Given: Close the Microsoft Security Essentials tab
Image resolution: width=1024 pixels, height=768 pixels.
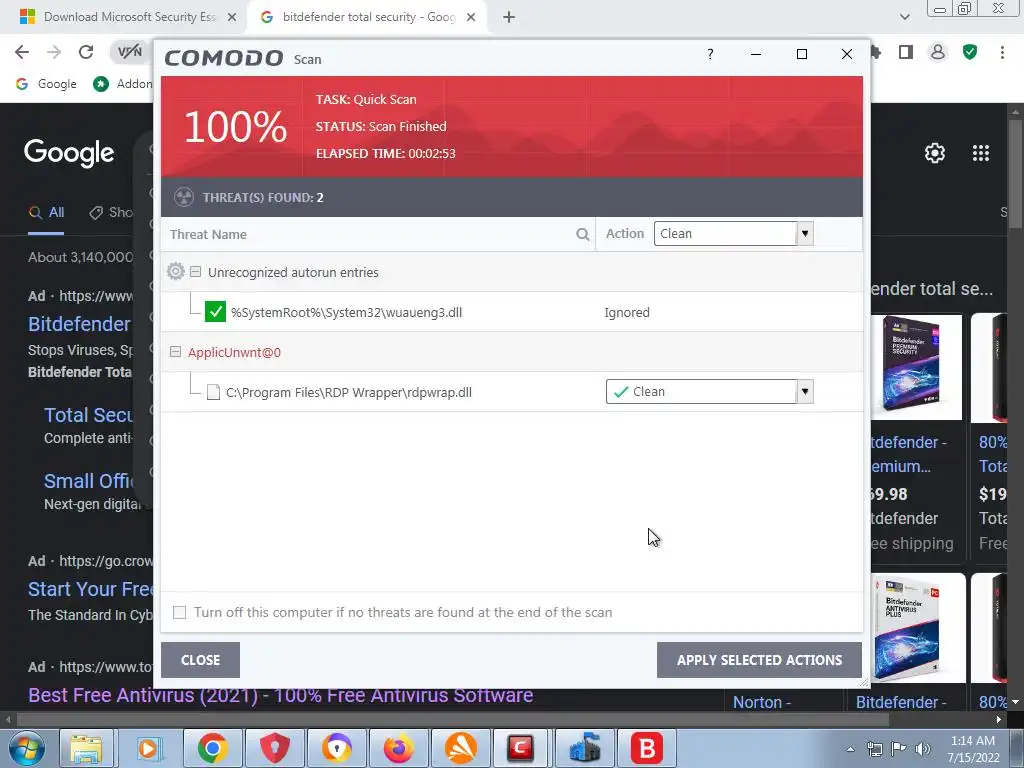Looking at the screenshot, I should point(231,18).
